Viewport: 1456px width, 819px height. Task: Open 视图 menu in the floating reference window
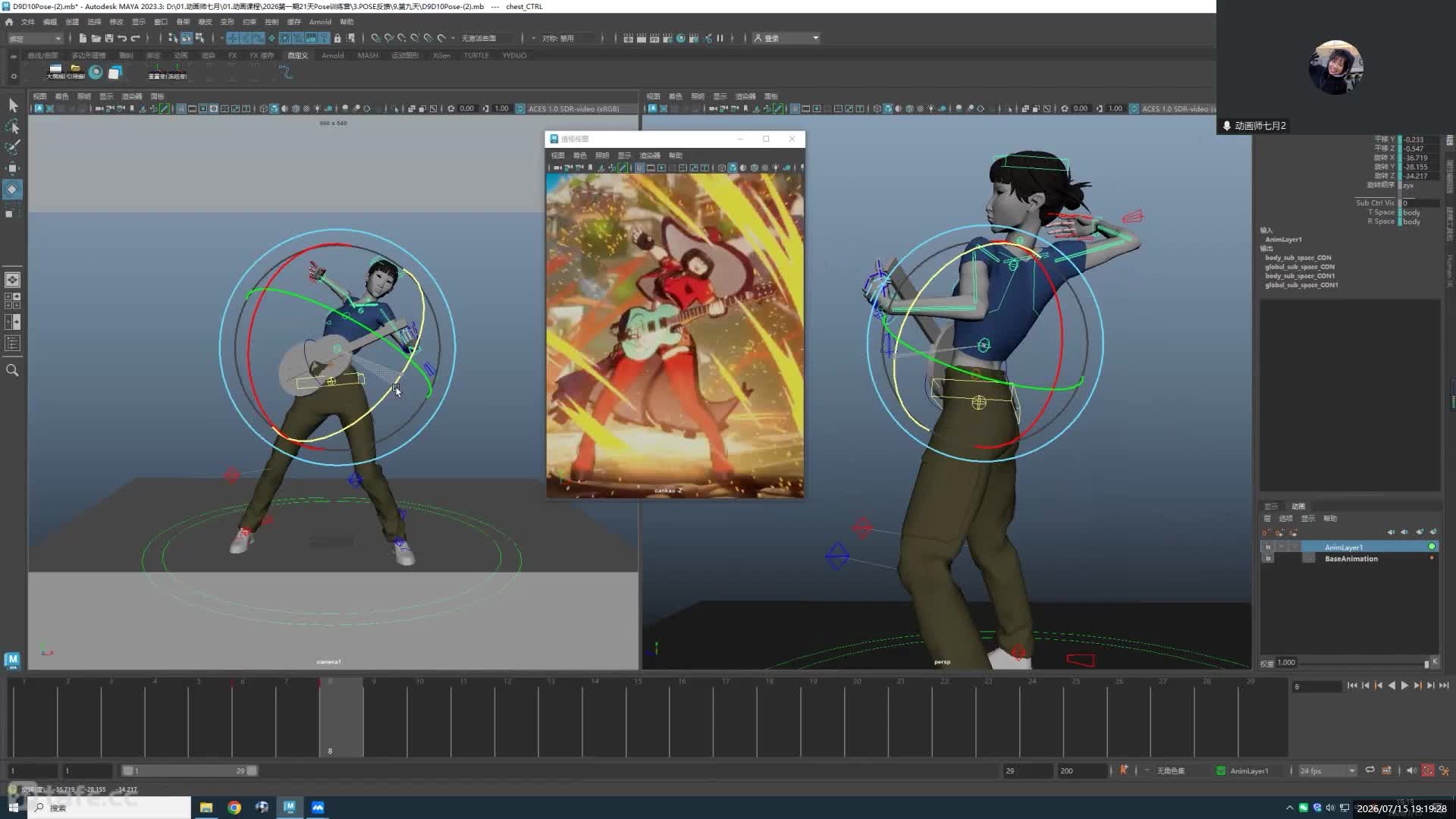click(x=557, y=155)
